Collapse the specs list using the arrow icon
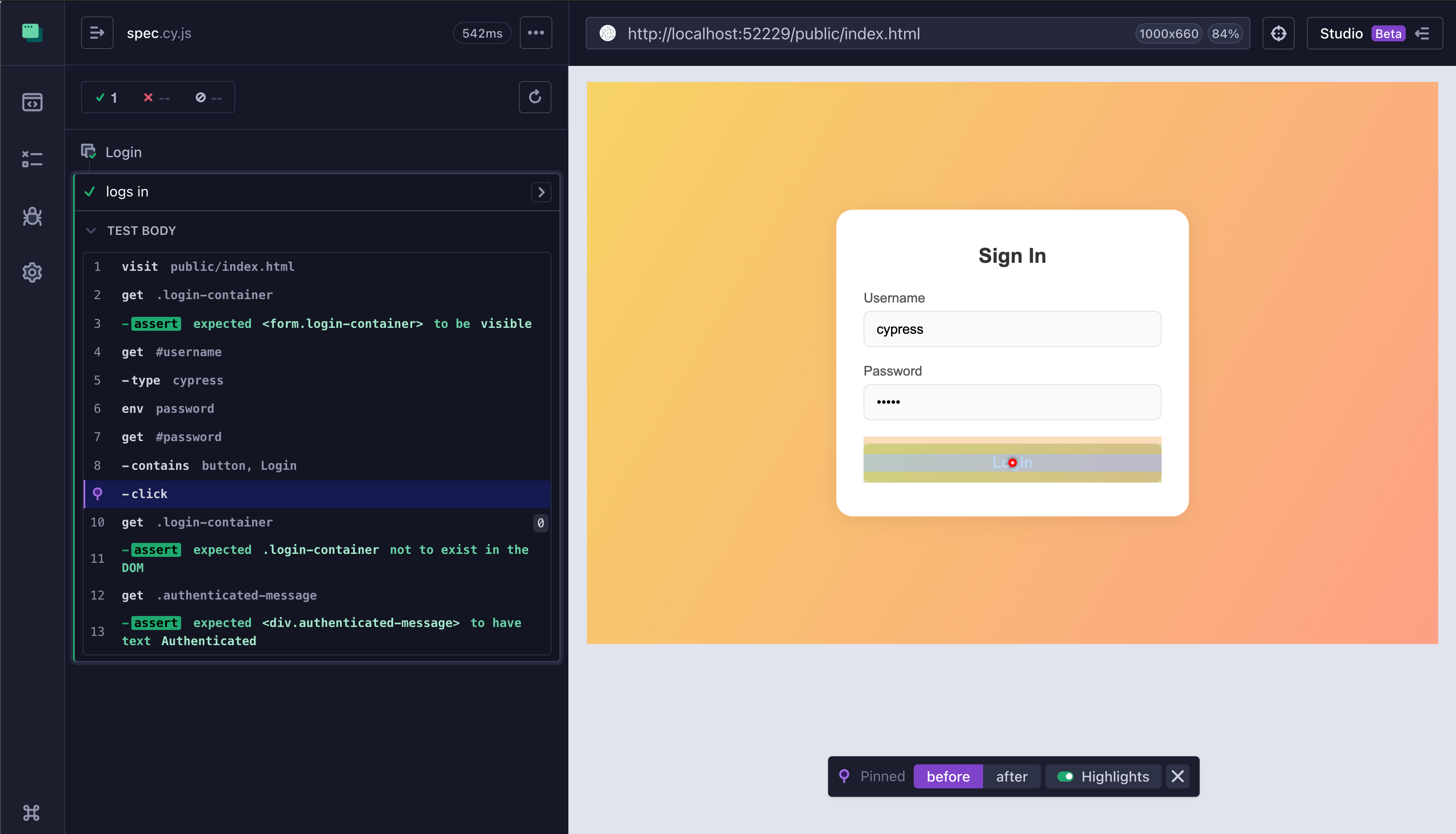 pyautogui.click(x=97, y=33)
